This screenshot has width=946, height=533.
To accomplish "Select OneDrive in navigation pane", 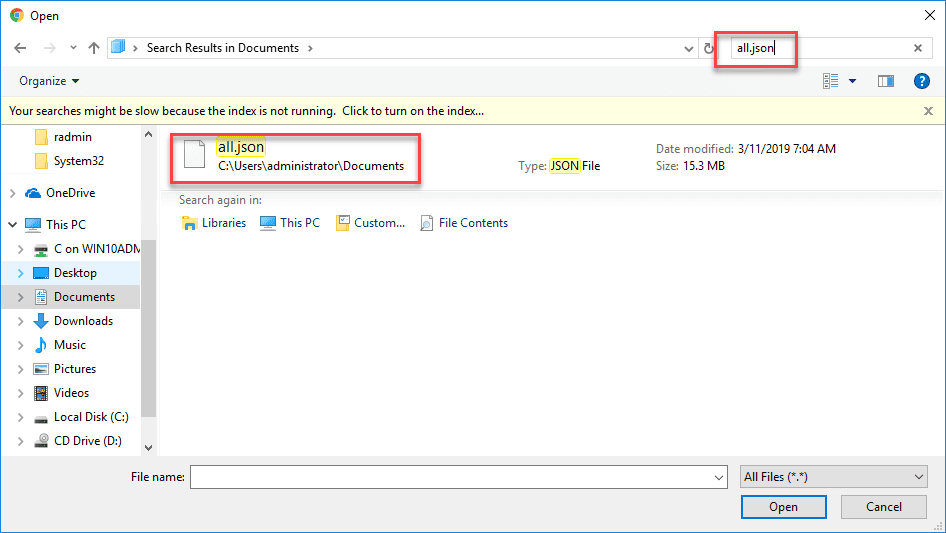I will (x=60, y=193).
